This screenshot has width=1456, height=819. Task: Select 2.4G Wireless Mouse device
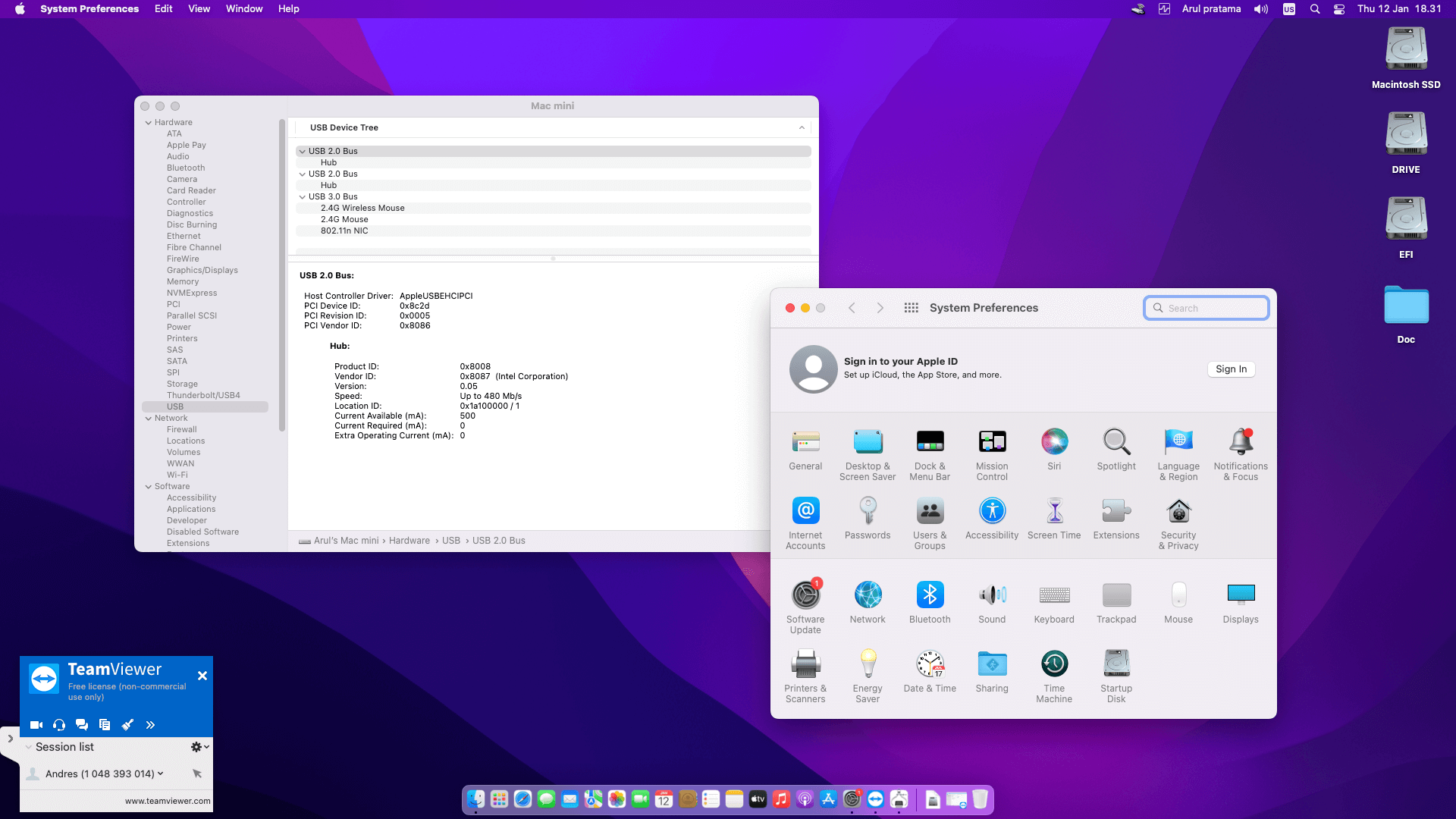[x=362, y=208]
